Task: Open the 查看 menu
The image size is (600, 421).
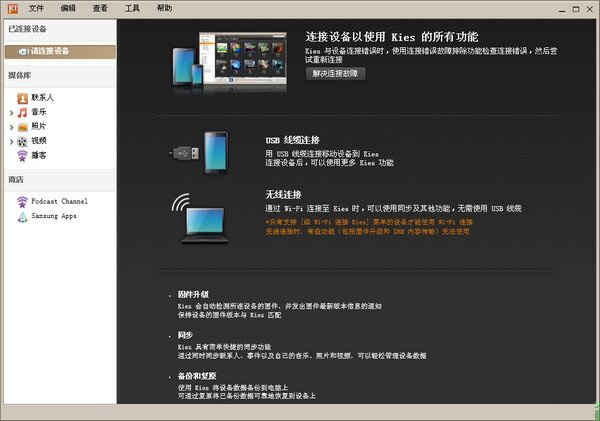Action: pos(100,8)
